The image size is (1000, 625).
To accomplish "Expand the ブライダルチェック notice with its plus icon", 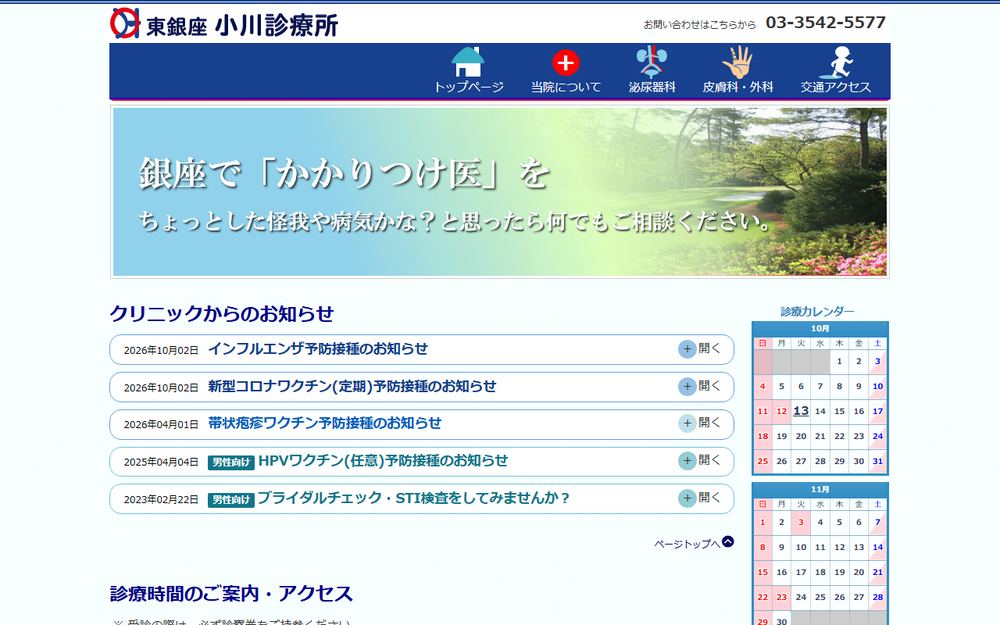I will tap(687, 498).
